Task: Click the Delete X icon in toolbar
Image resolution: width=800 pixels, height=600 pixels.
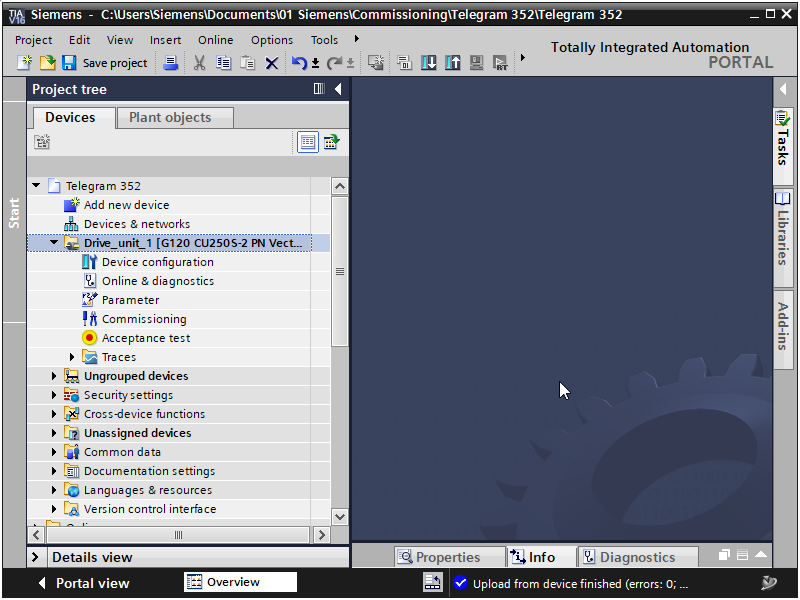Action: tap(271, 63)
